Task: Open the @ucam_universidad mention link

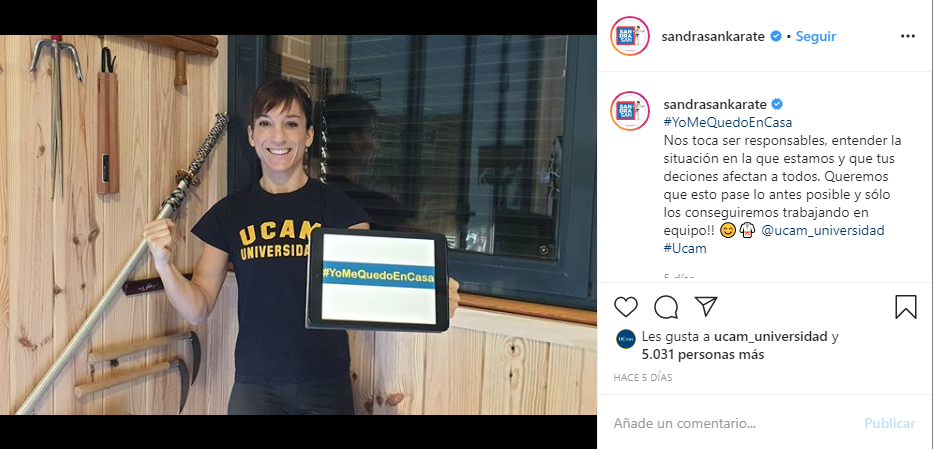Action: tap(823, 230)
